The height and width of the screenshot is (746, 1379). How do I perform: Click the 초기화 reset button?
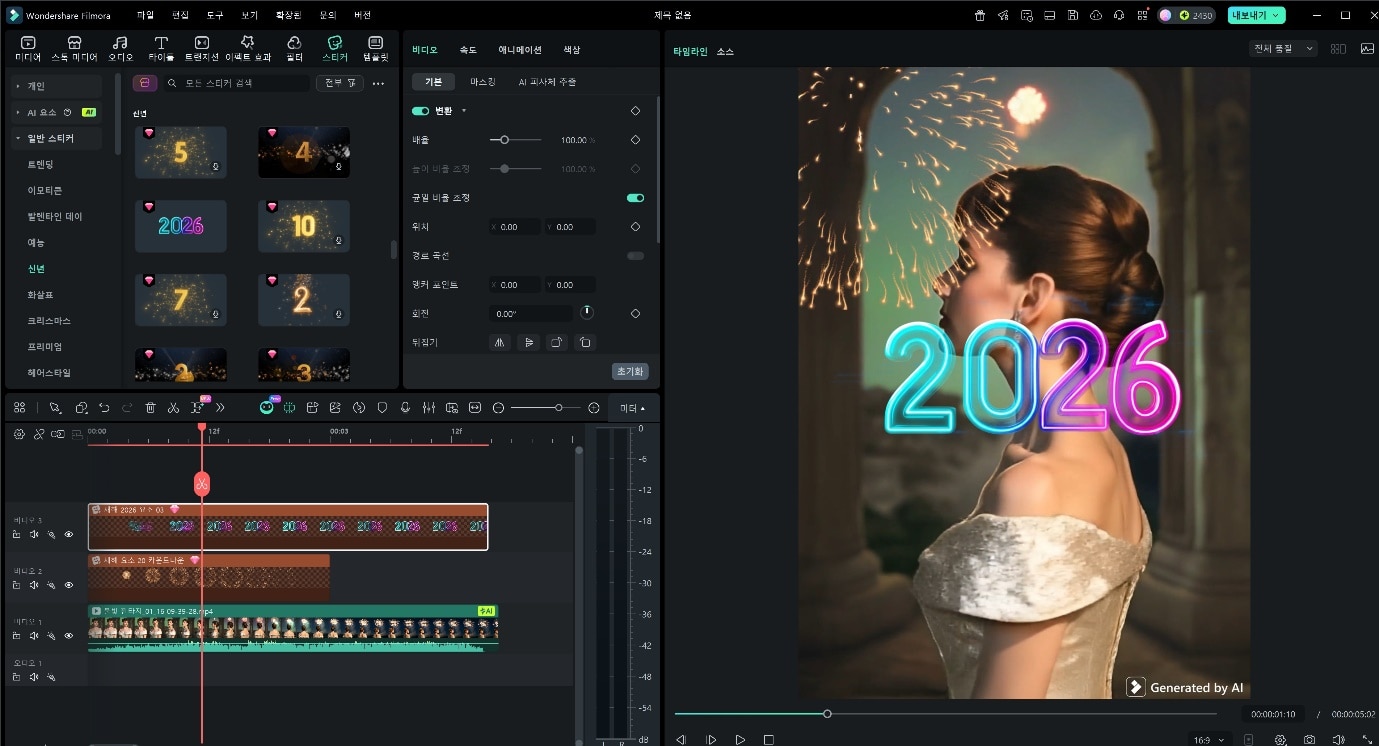click(x=630, y=372)
